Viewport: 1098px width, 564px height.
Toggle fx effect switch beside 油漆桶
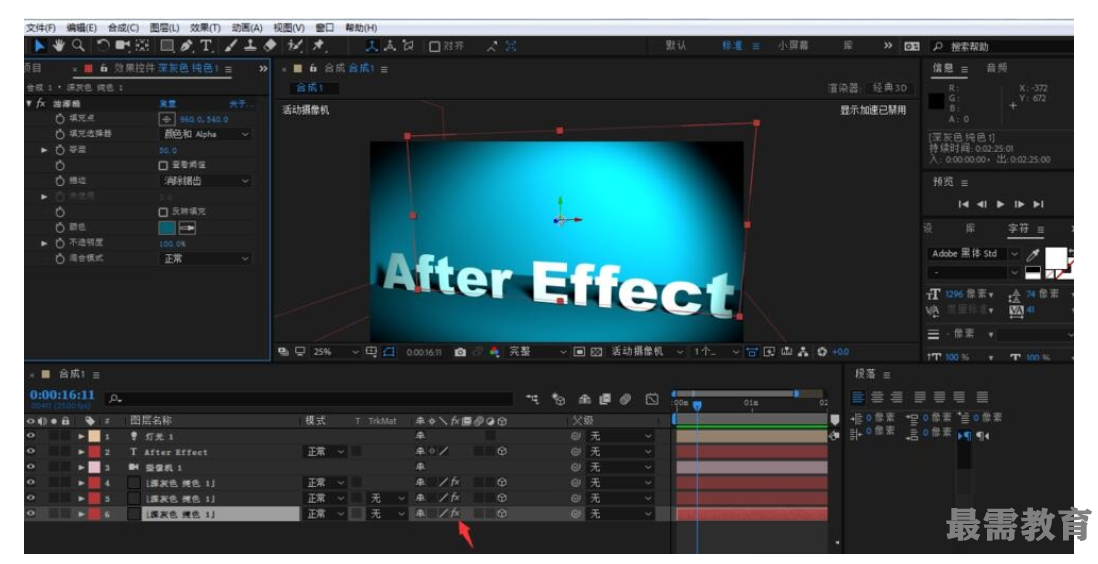tap(41, 103)
